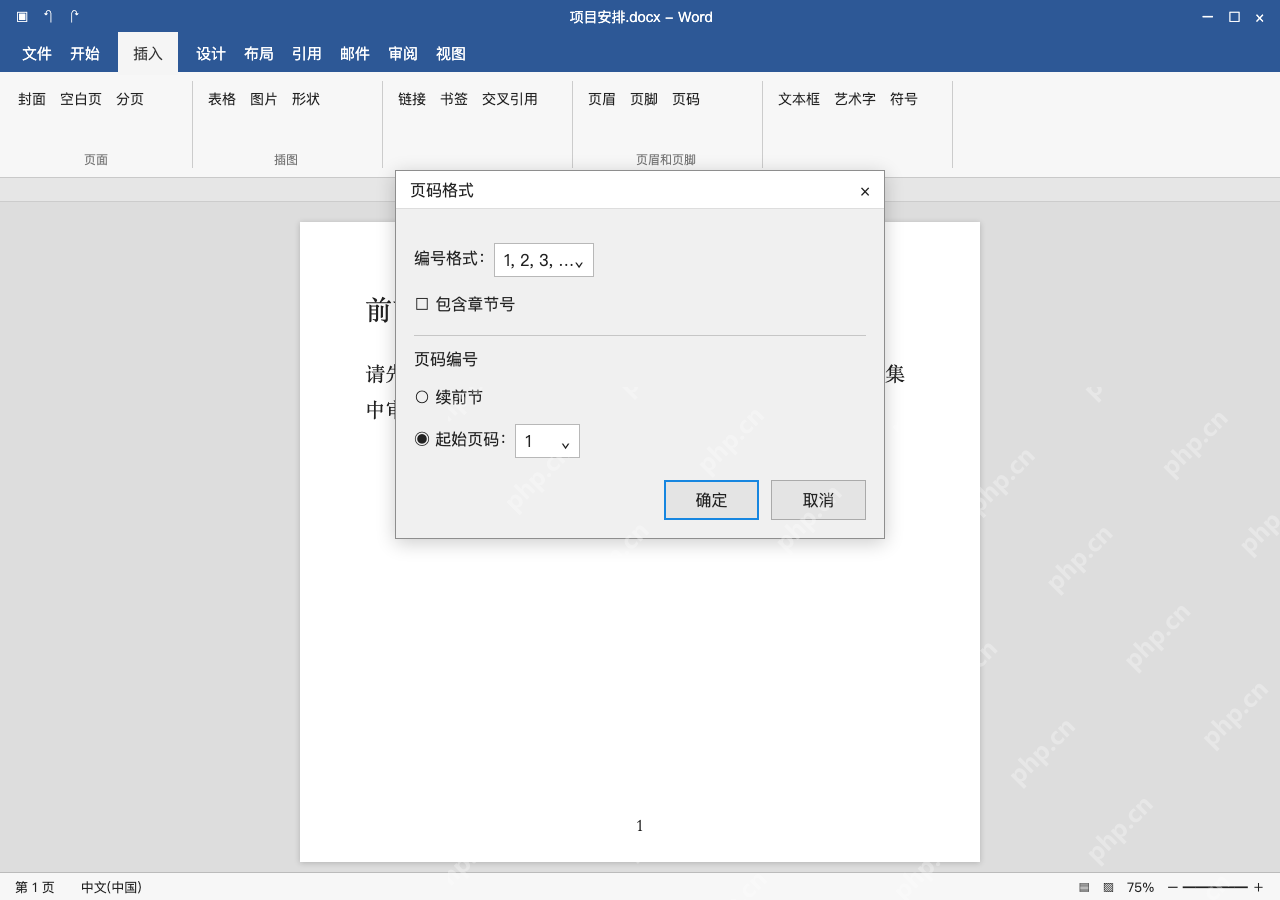Open the 审阅 ribbon tab
The image size is (1280, 900).
click(x=403, y=54)
